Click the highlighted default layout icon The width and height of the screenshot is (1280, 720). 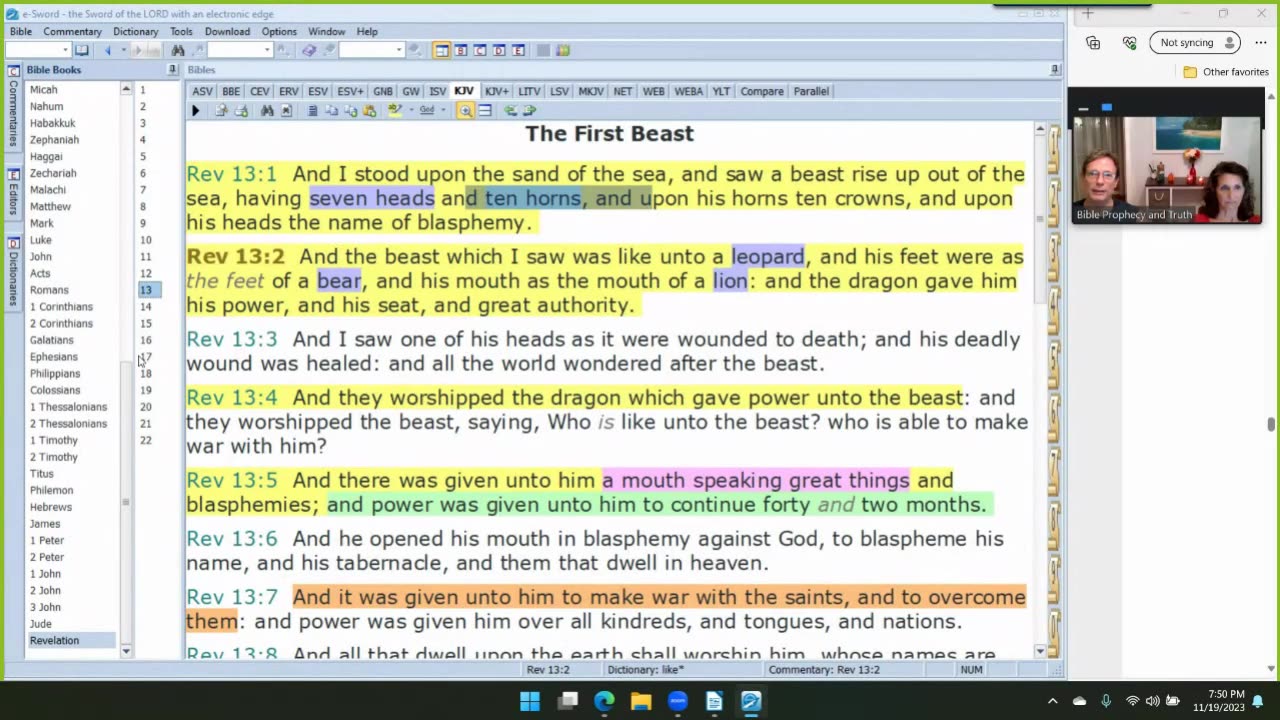442,50
